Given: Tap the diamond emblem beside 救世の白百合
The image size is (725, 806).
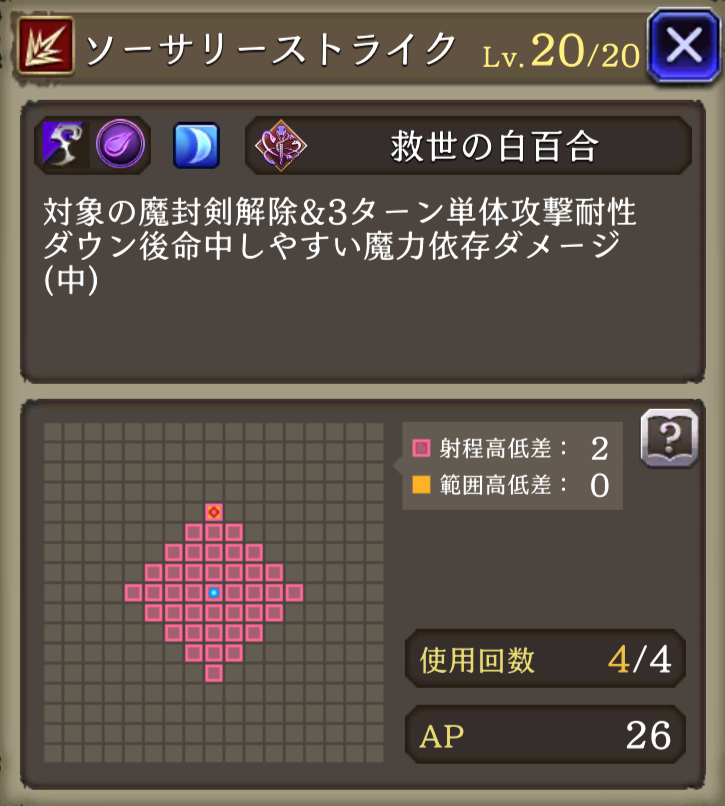Looking at the screenshot, I should point(281,145).
